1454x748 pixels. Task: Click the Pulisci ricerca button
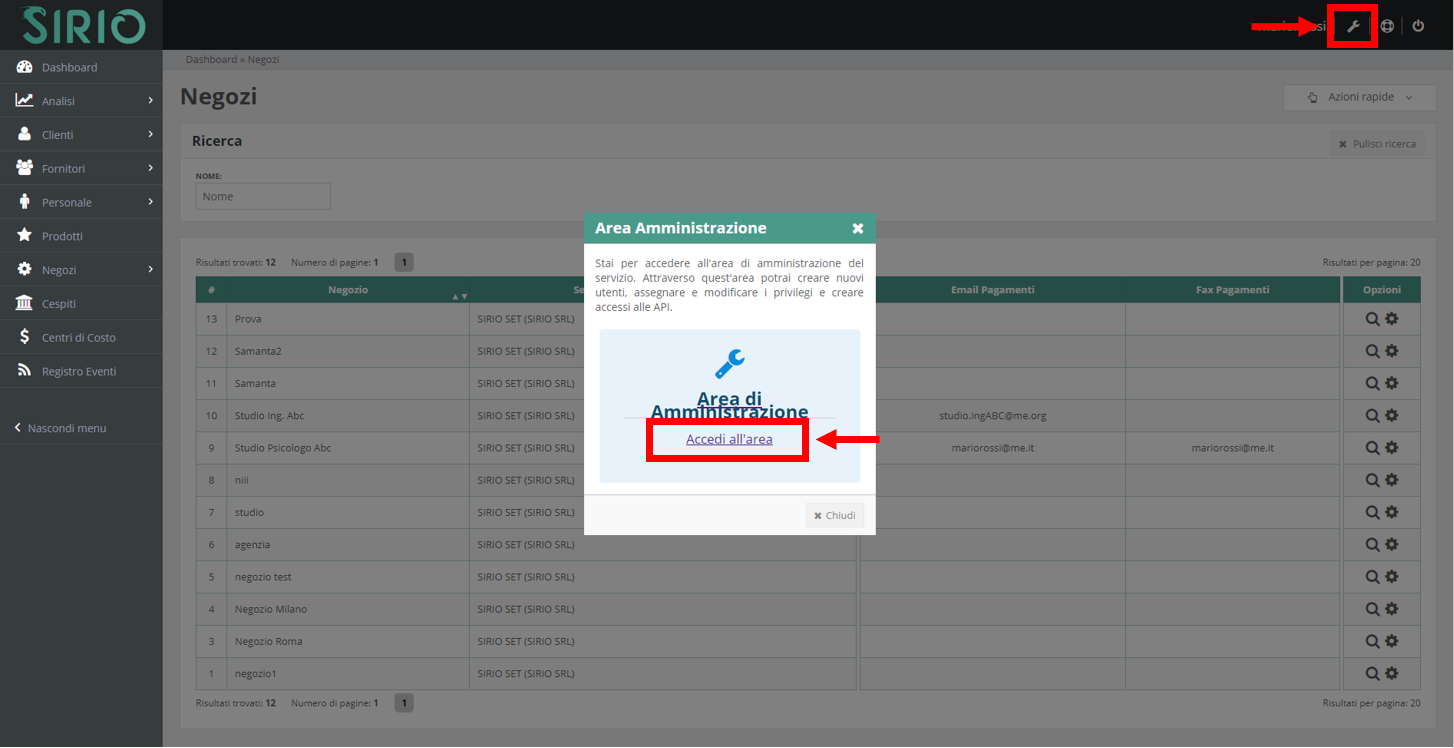click(x=1377, y=143)
